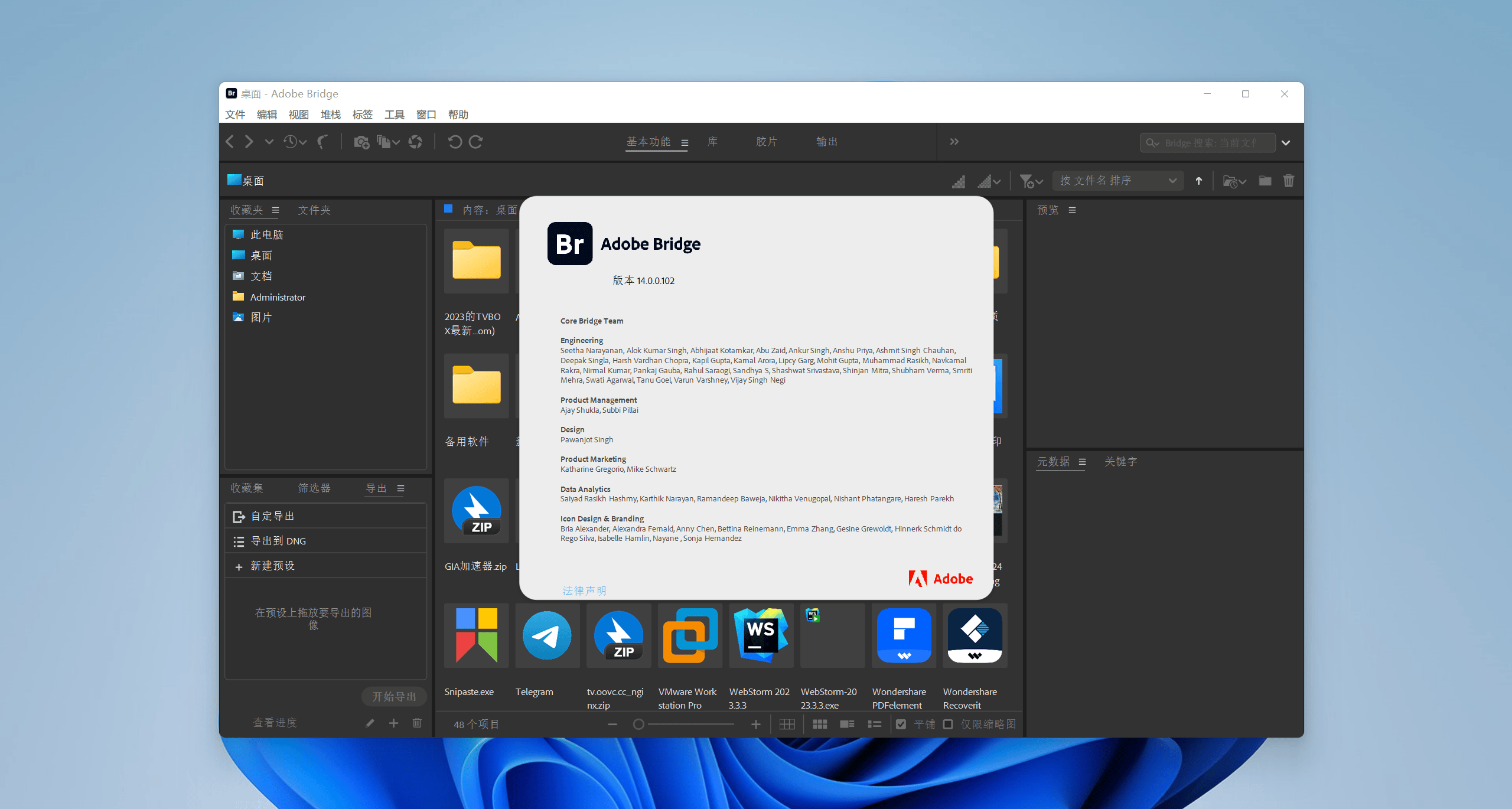Adjust the thumbnail size slider
The height and width of the screenshot is (809, 1512).
[x=684, y=725]
